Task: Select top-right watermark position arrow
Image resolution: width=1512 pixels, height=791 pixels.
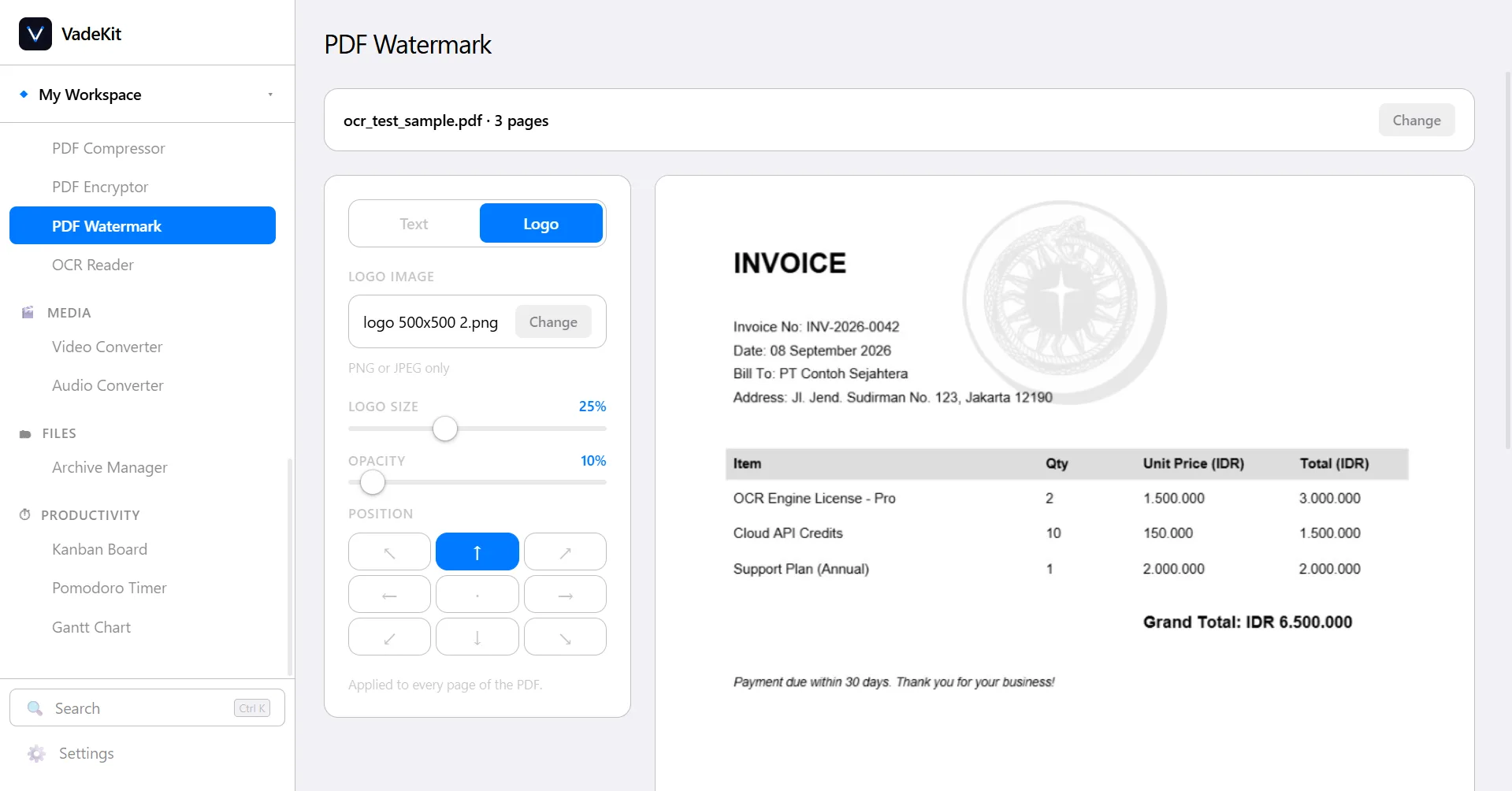Action: coord(565,551)
